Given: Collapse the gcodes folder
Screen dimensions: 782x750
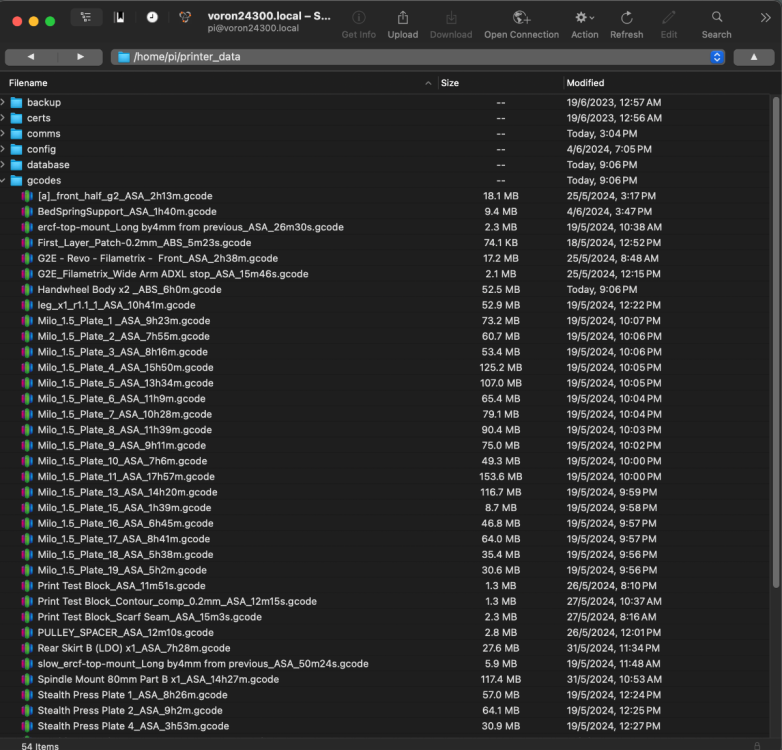Looking at the screenshot, I should 3,181.
